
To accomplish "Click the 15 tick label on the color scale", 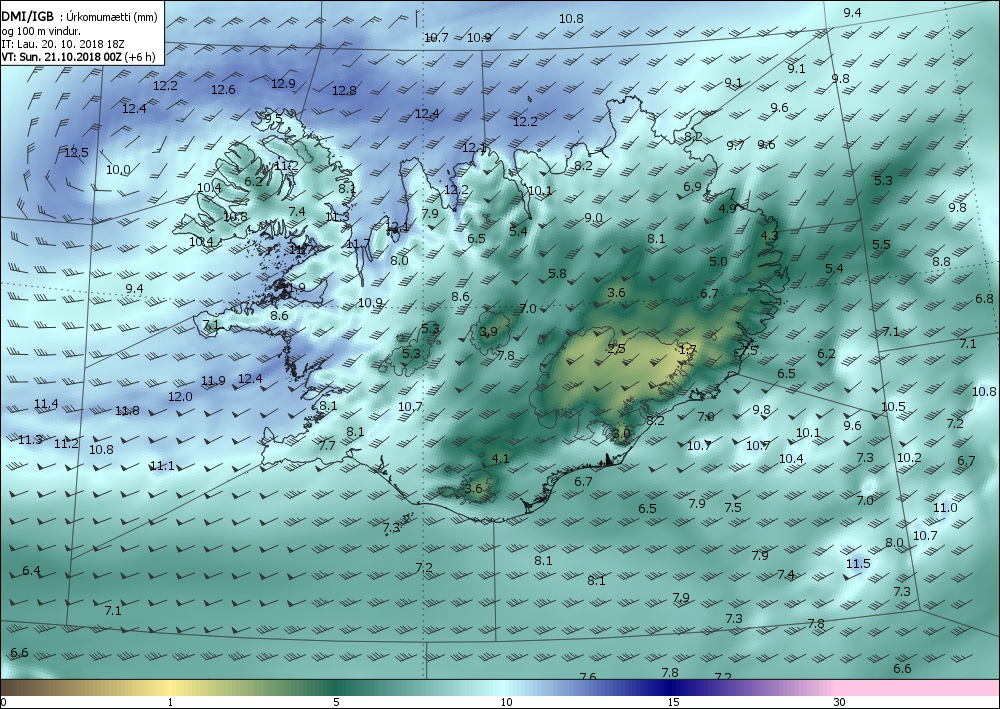I will (x=673, y=702).
